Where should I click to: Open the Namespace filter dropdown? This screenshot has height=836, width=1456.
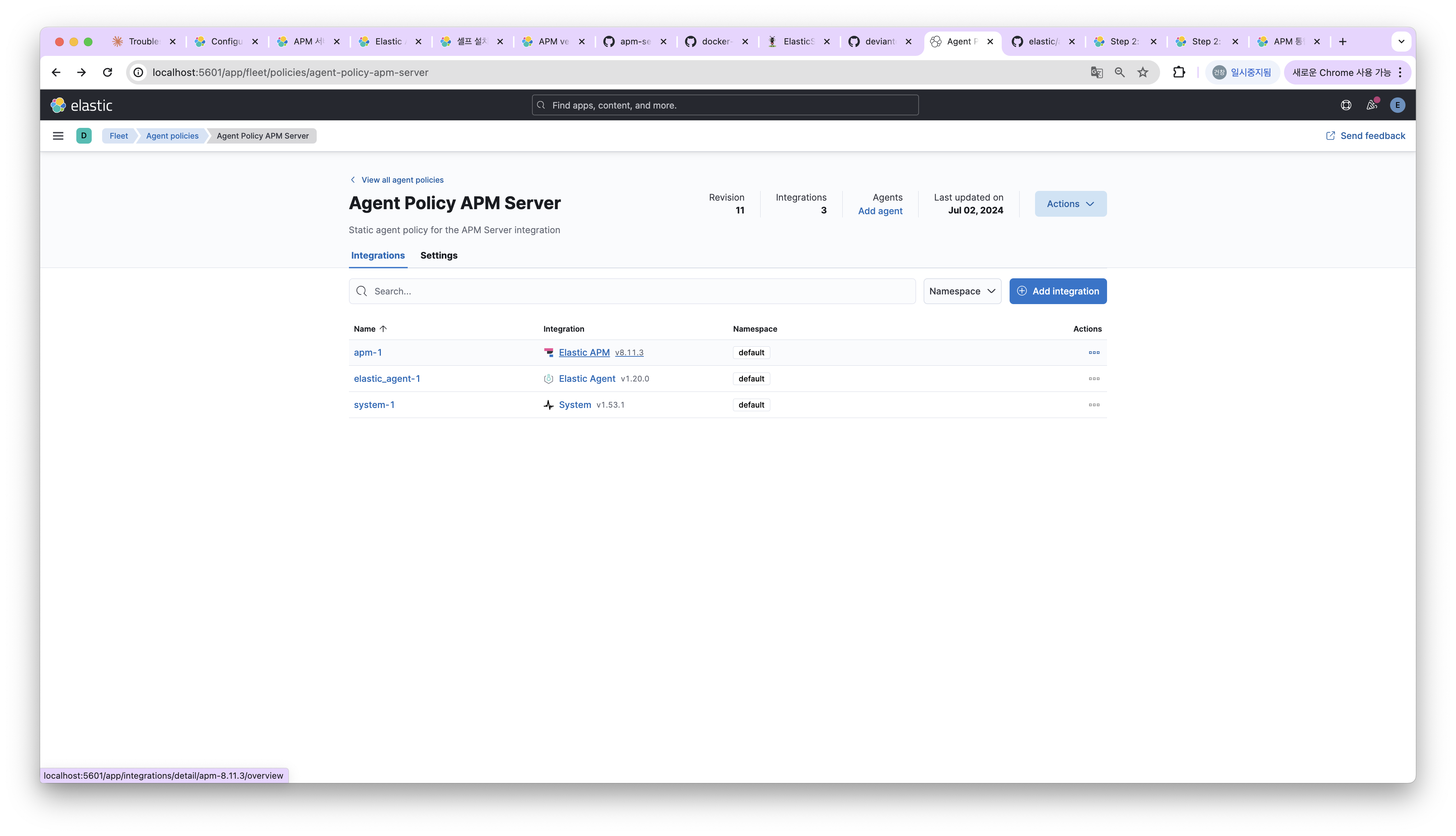962,291
